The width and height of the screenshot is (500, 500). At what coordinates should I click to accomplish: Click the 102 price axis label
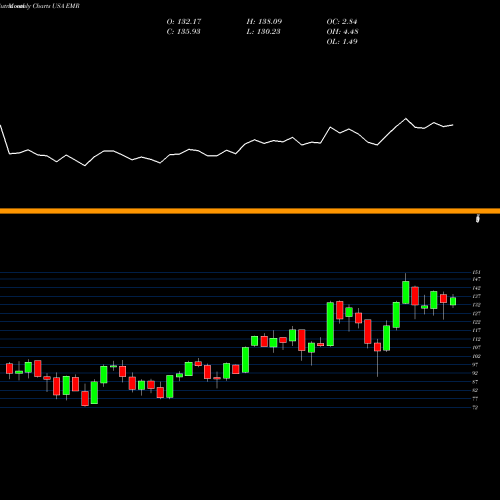476,356
